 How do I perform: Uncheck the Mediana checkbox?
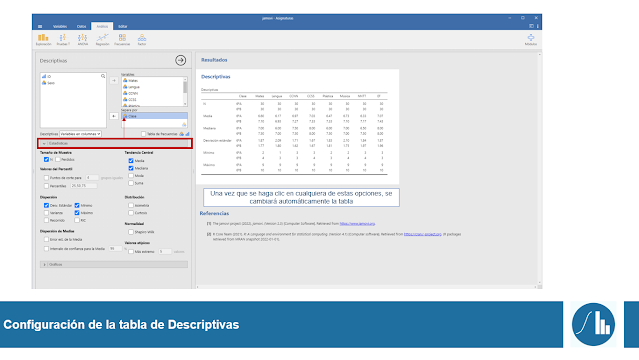pyautogui.click(x=131, y=168)
